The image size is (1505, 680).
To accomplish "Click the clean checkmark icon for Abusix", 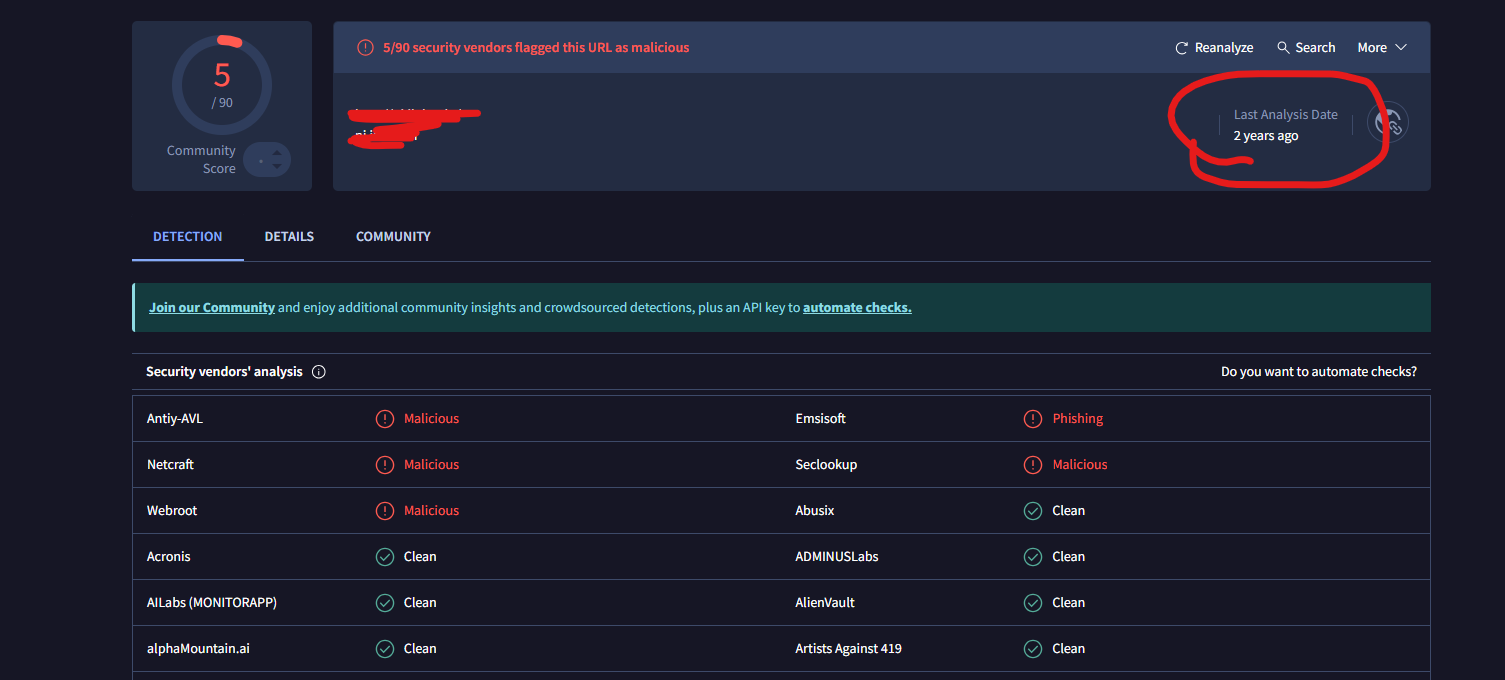I will (1033, 511).
